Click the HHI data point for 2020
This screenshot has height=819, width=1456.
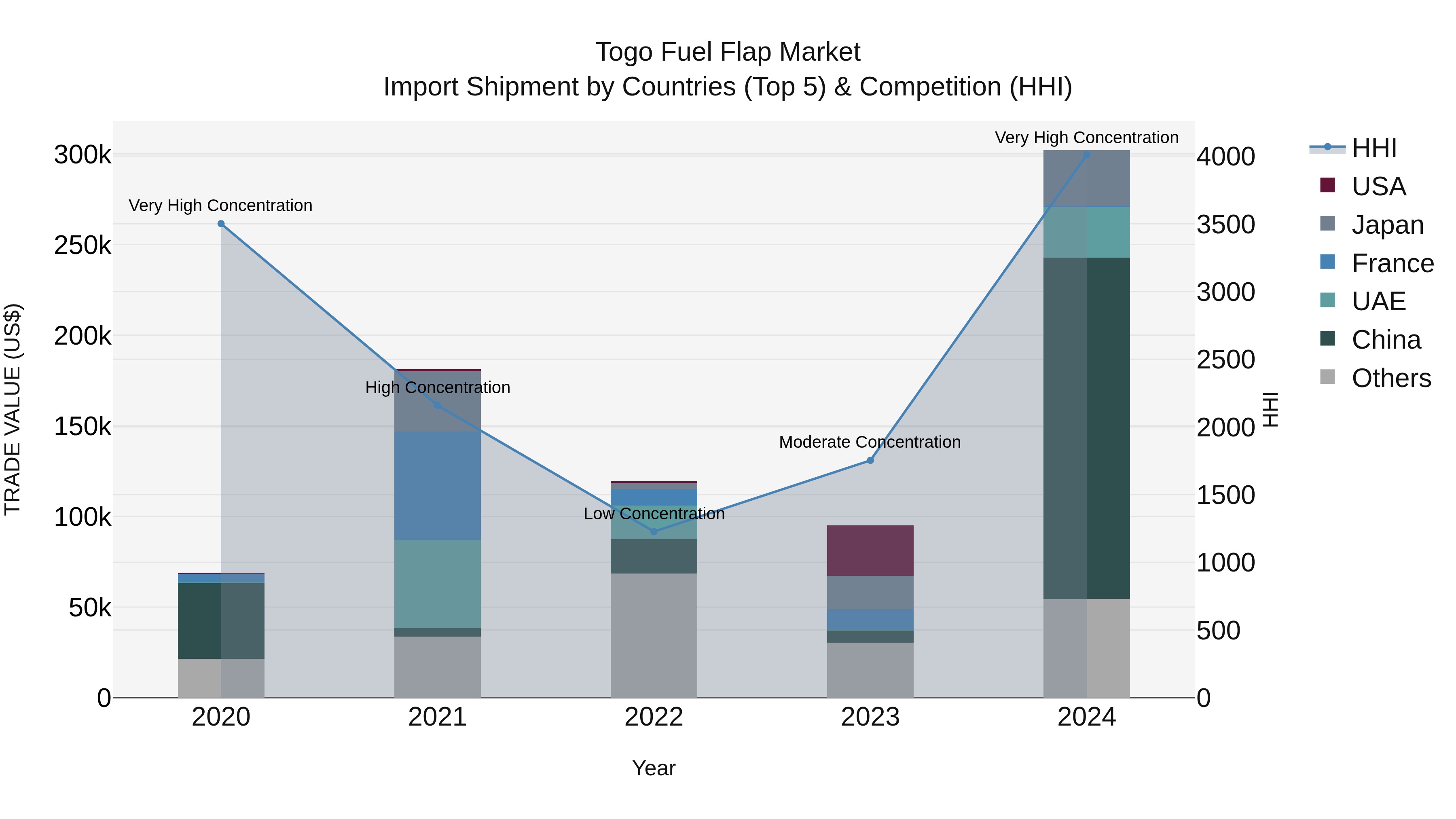pos(221,224)
